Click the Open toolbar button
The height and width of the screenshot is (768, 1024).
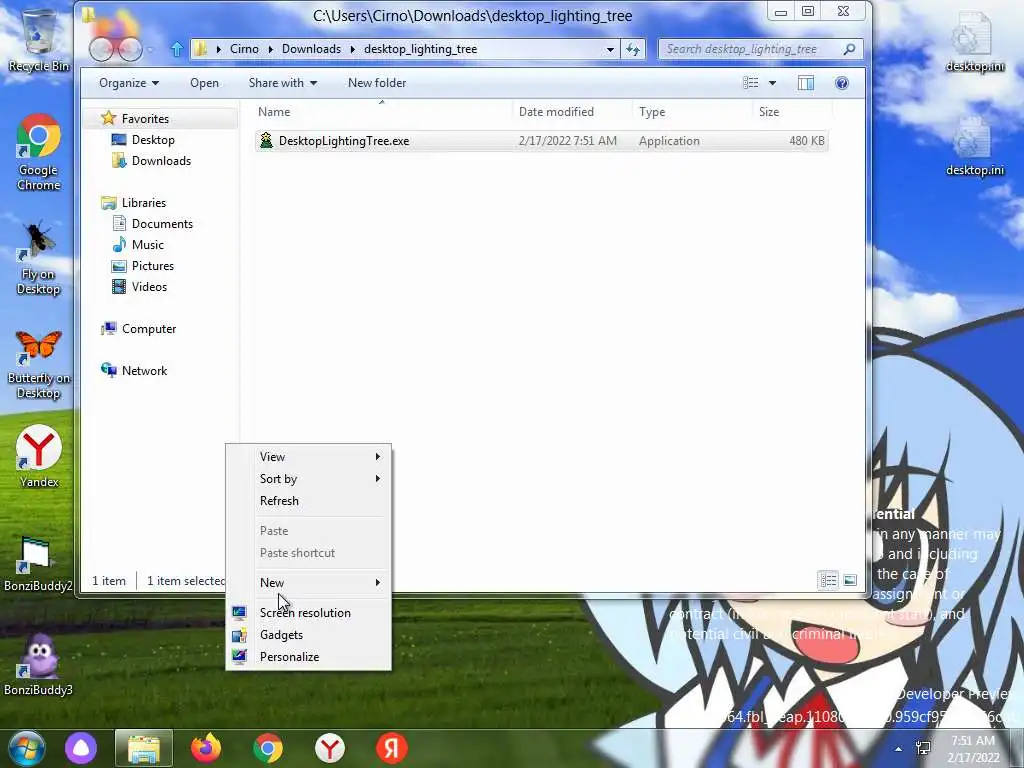tap(204, 83)
